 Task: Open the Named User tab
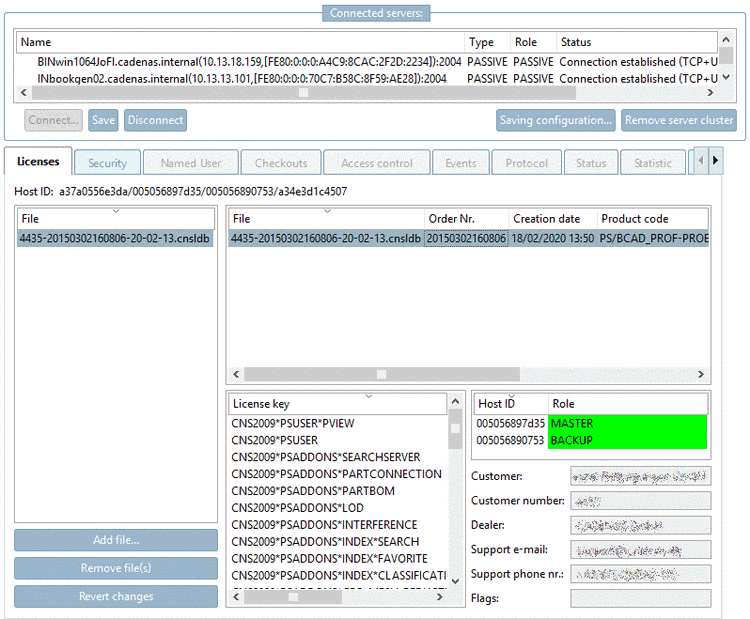pos(191,163)
